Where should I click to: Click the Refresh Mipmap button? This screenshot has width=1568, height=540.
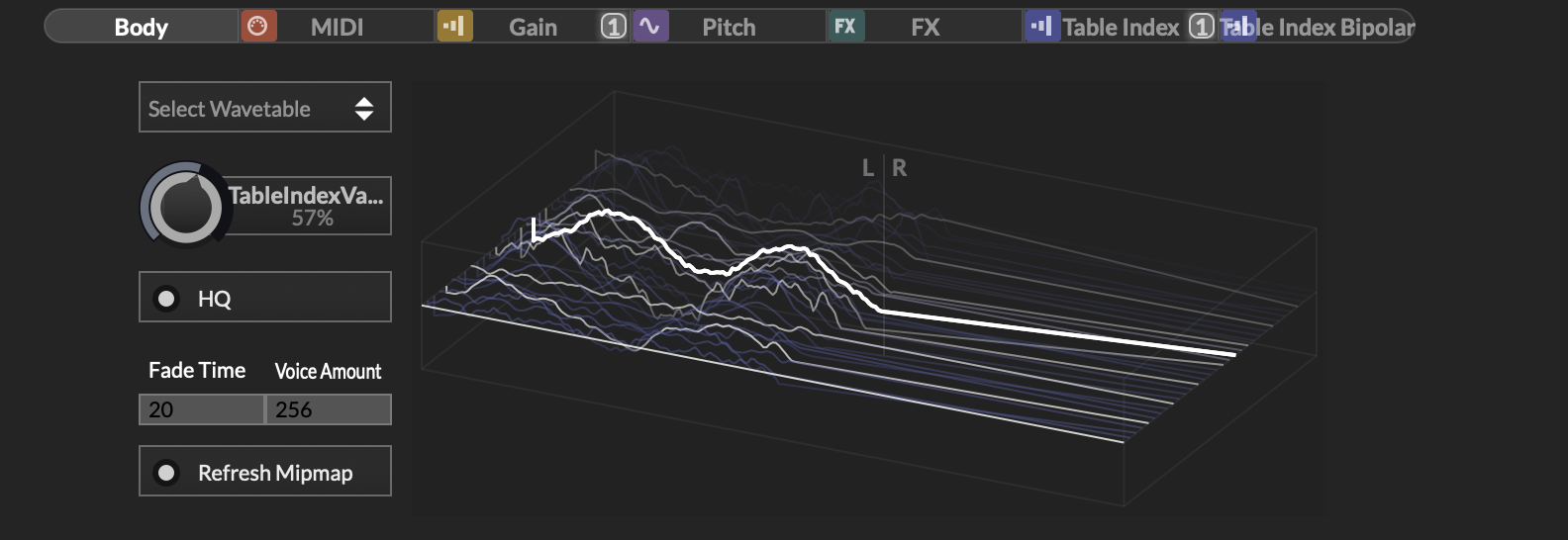pyautogui.click(x=265, y=472)
